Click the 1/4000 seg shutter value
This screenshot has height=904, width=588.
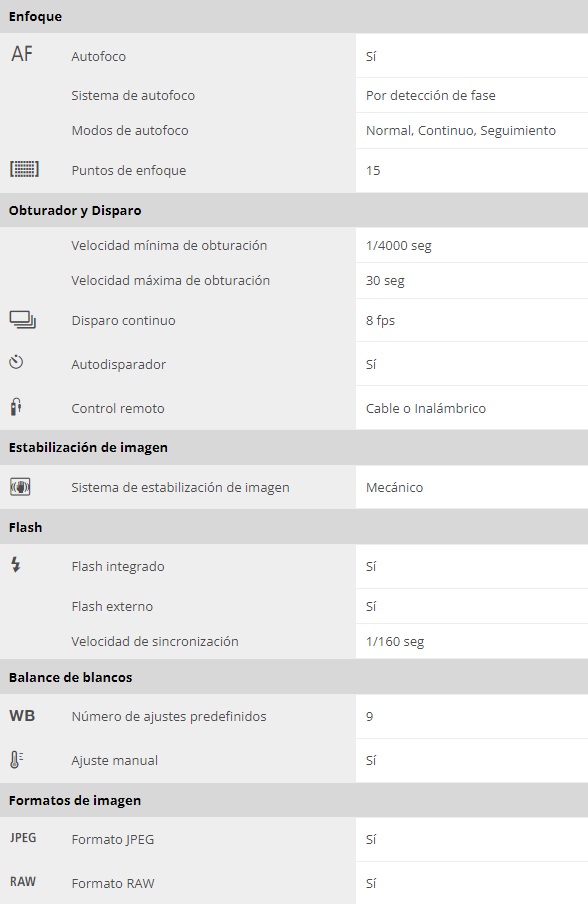399,246
